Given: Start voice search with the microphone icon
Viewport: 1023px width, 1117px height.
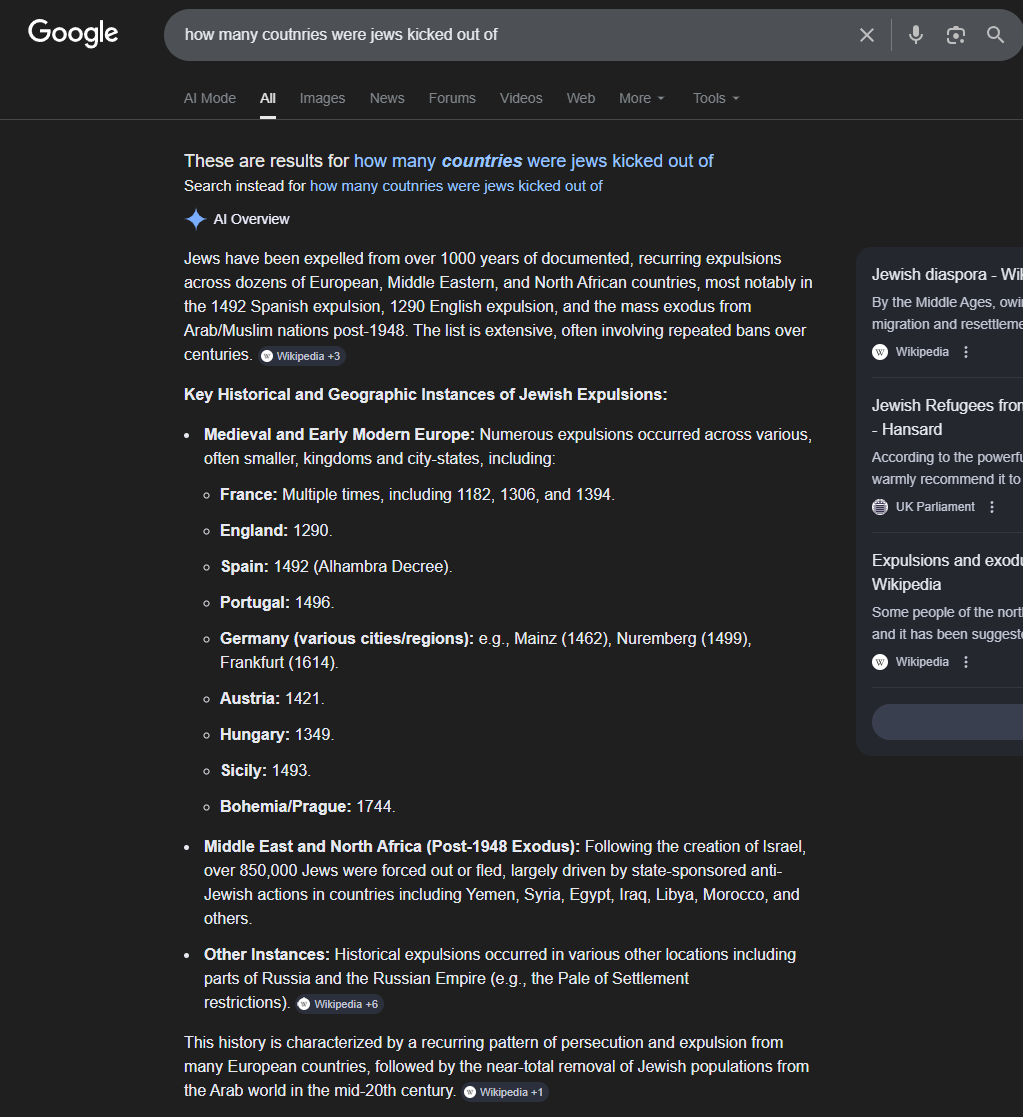Looking at the screenshot, I should click(915, 34).
